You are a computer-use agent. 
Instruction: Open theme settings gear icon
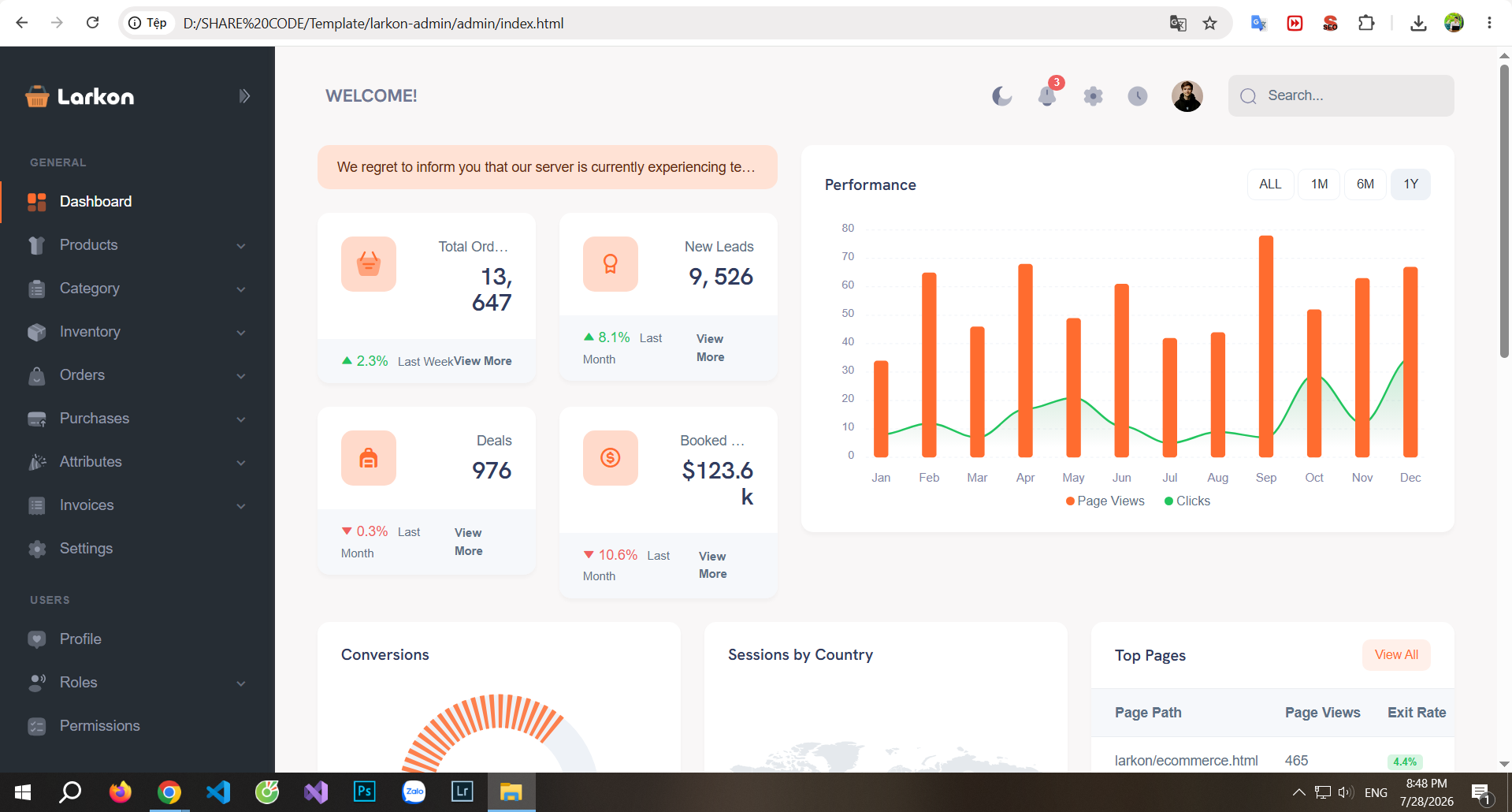click(1093, 96)
